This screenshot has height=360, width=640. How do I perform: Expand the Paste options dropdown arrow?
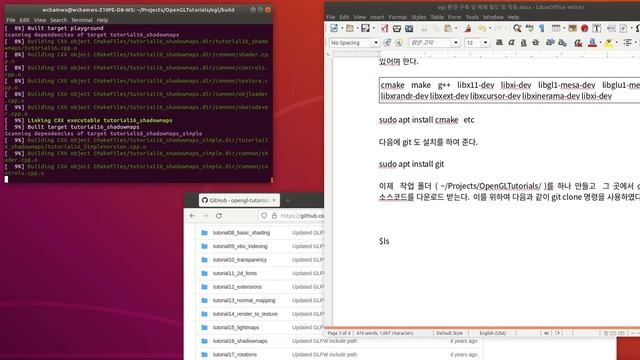(456, 28)
